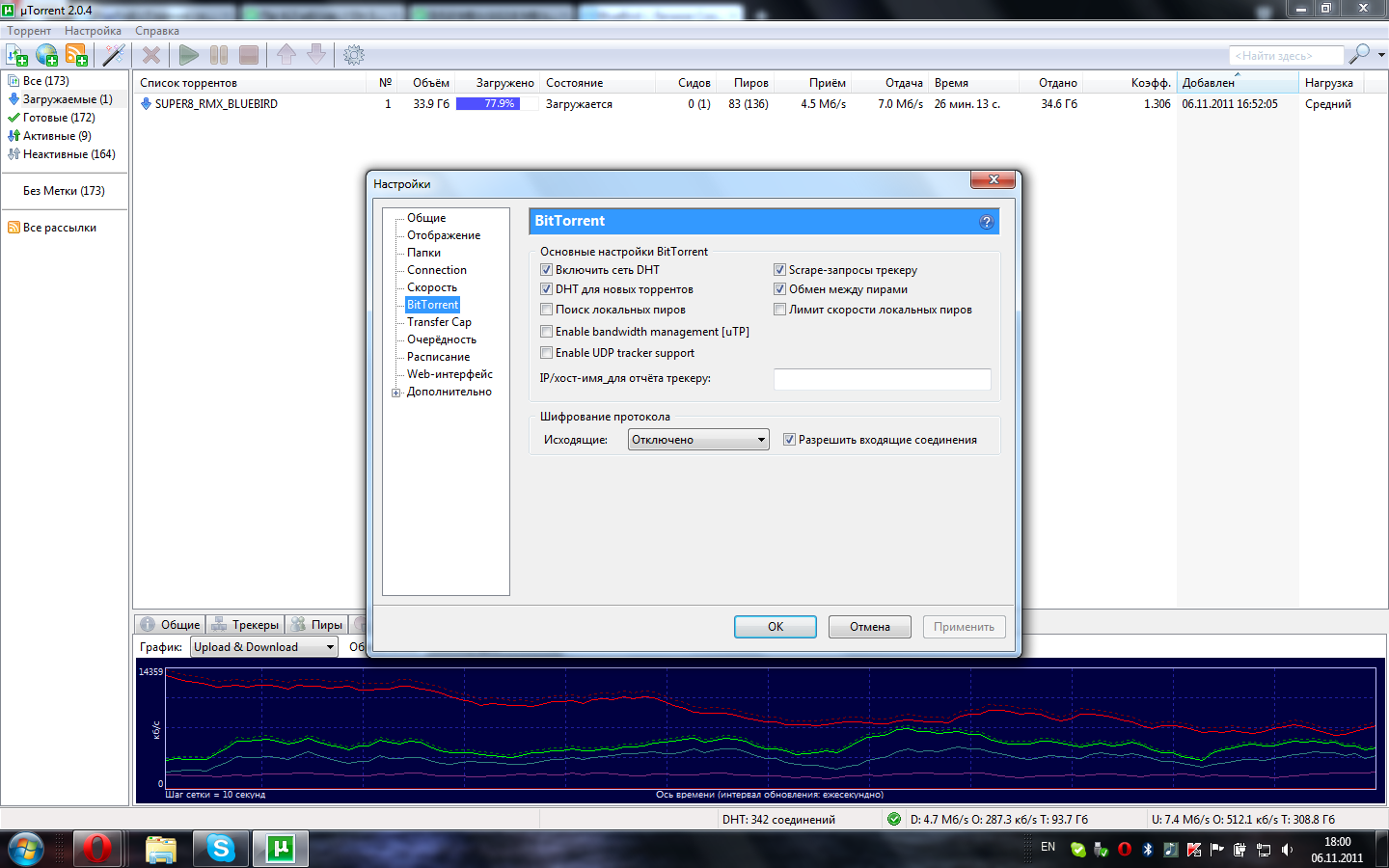Click the Stop torrent toolbar icon
1389x868 pixels.
(x=249, y=55)
